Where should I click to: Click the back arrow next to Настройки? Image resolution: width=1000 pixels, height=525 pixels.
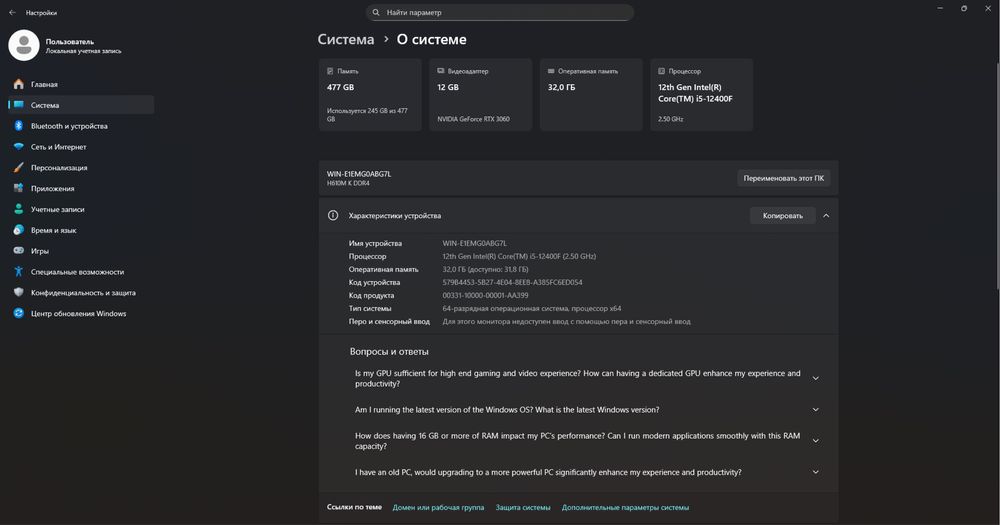12,12
